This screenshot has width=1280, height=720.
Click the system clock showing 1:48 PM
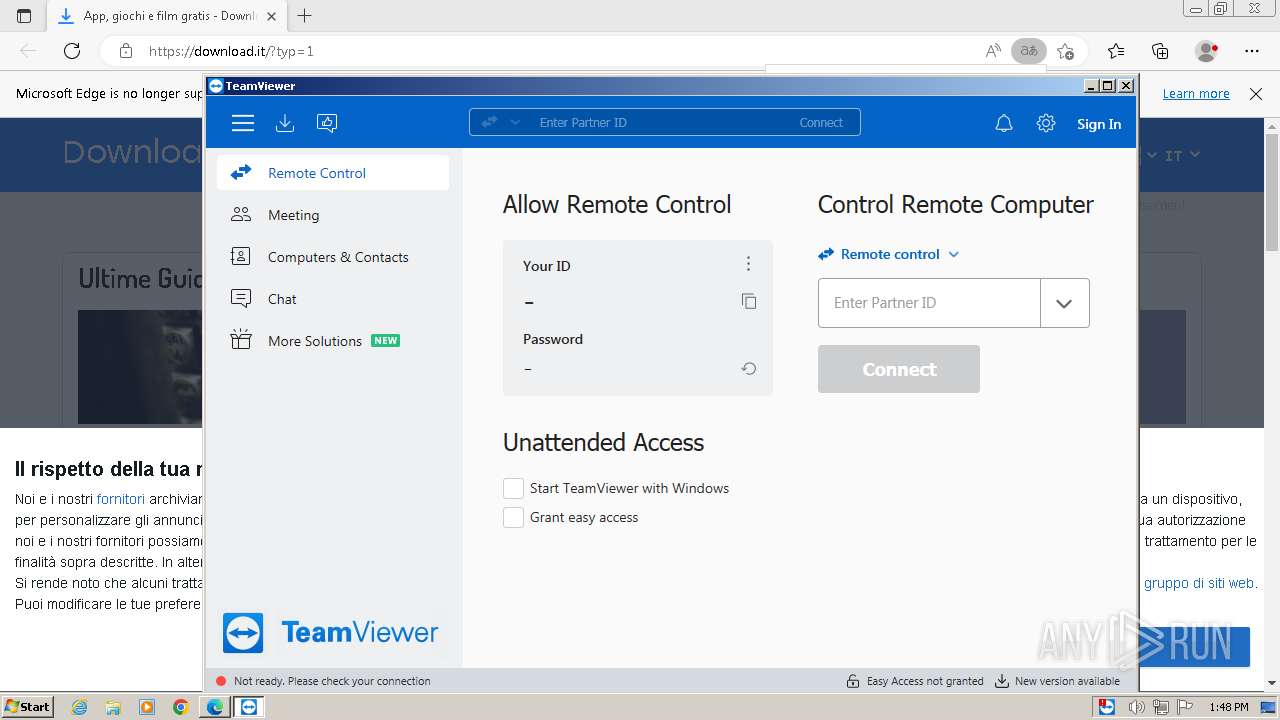point(1228,707)
